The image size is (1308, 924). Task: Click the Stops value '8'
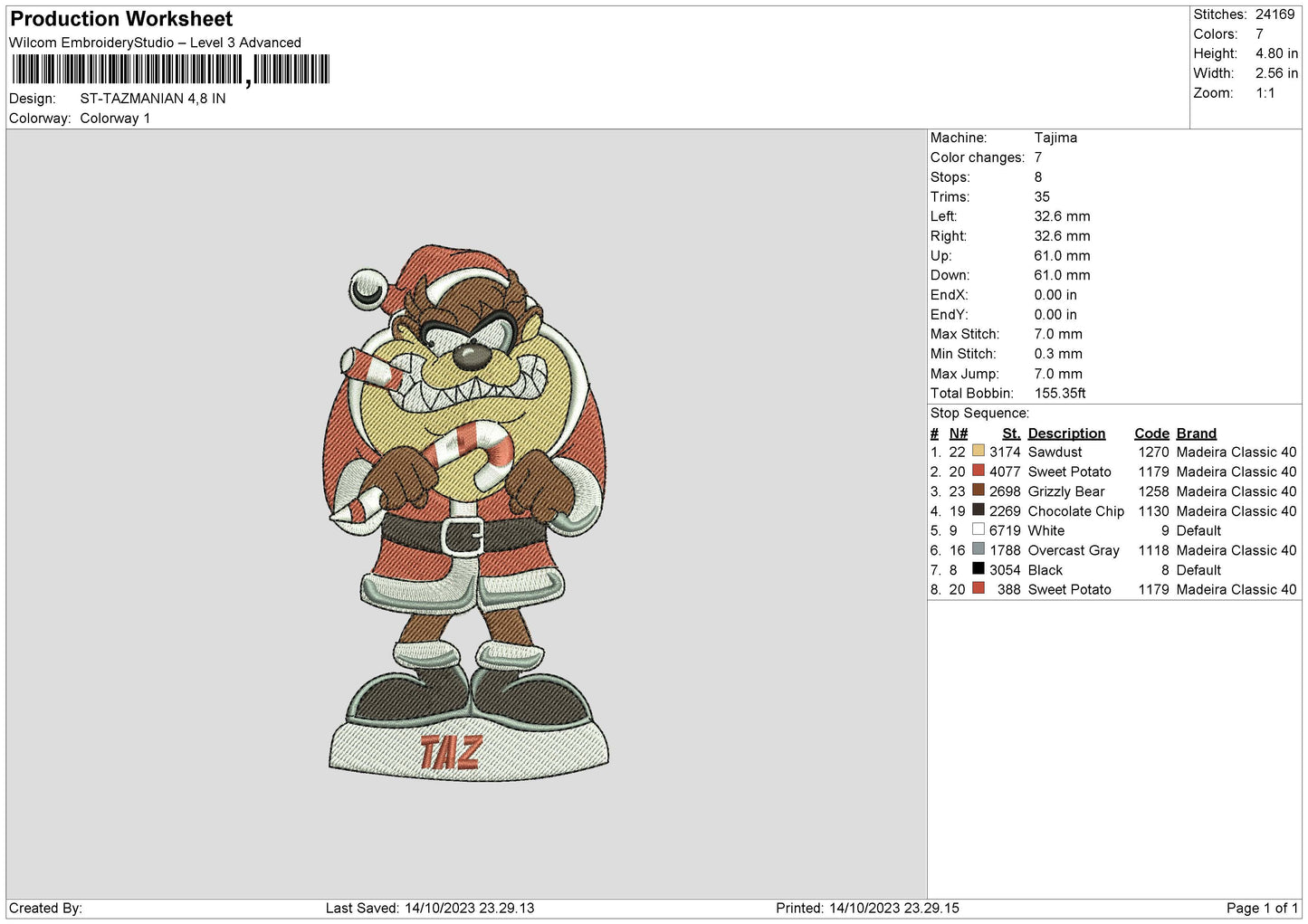pos(1038,177)
